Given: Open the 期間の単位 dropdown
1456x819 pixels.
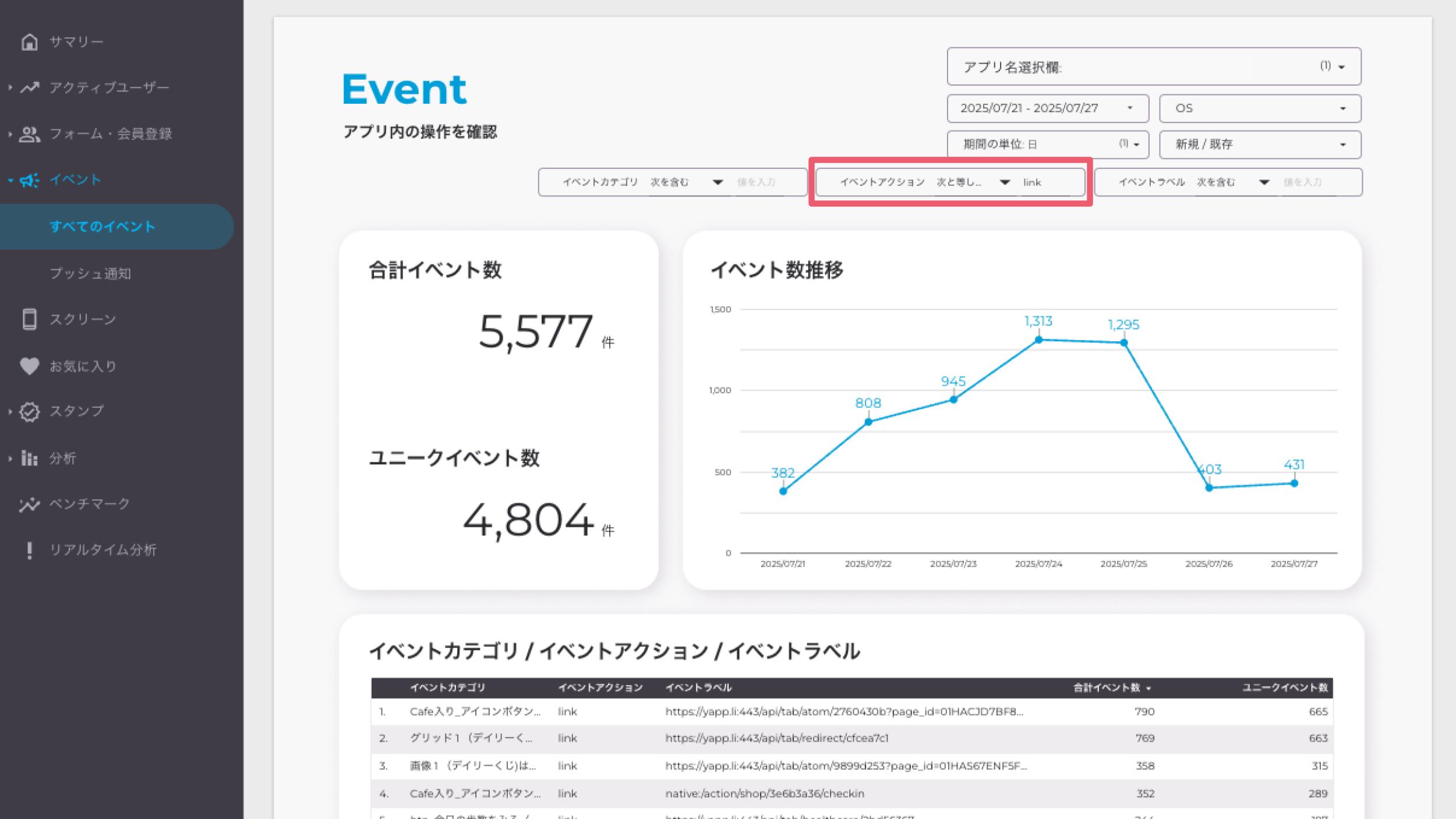Looking at the screenshot, I should pos(1048,144).
